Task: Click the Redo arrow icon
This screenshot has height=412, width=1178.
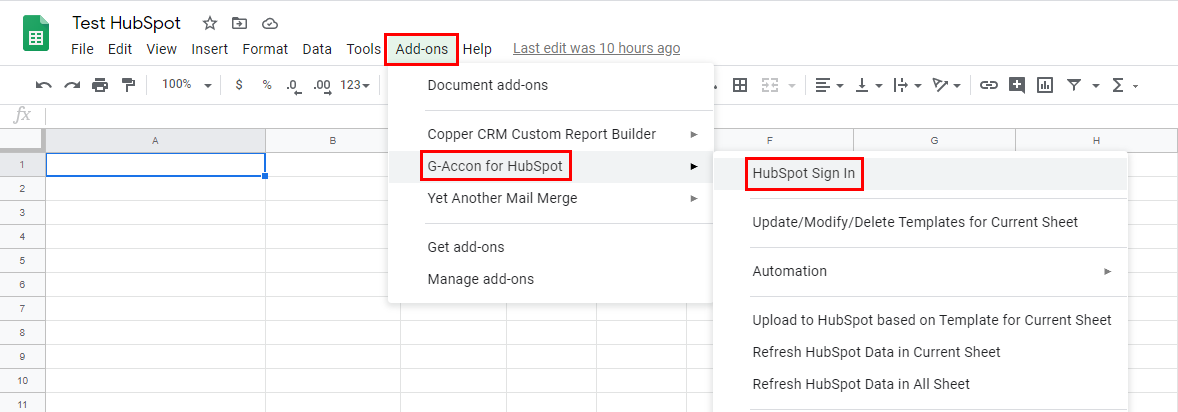Action: click(72, 85)
